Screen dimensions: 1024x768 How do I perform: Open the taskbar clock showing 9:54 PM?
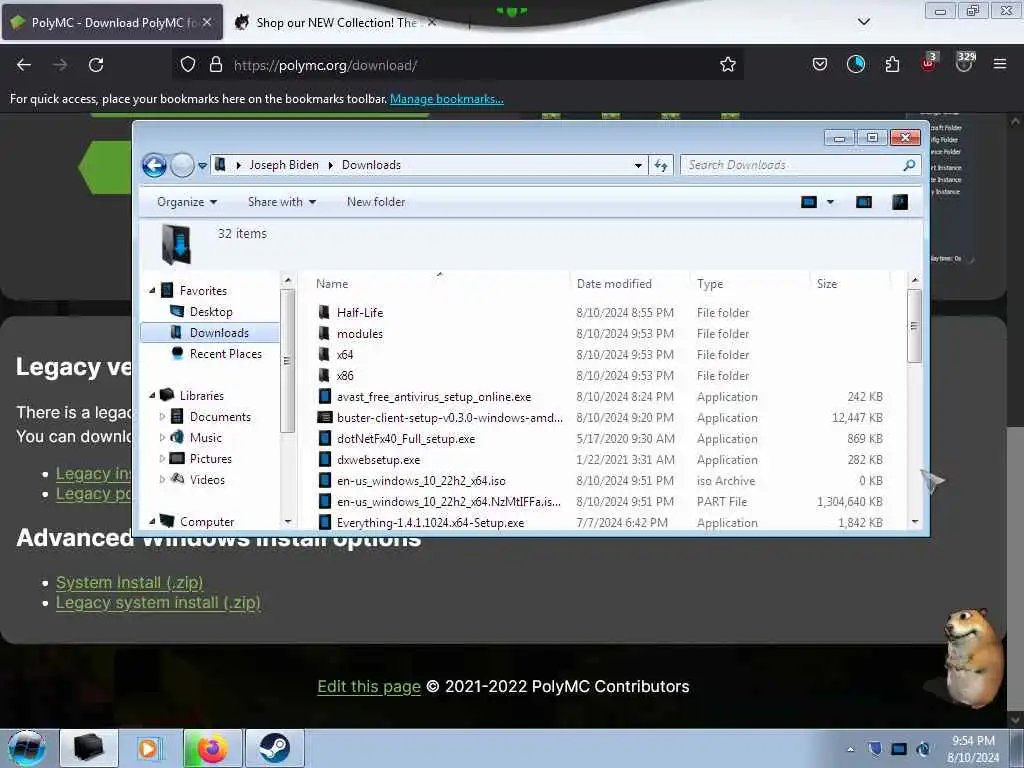point(973,748)
